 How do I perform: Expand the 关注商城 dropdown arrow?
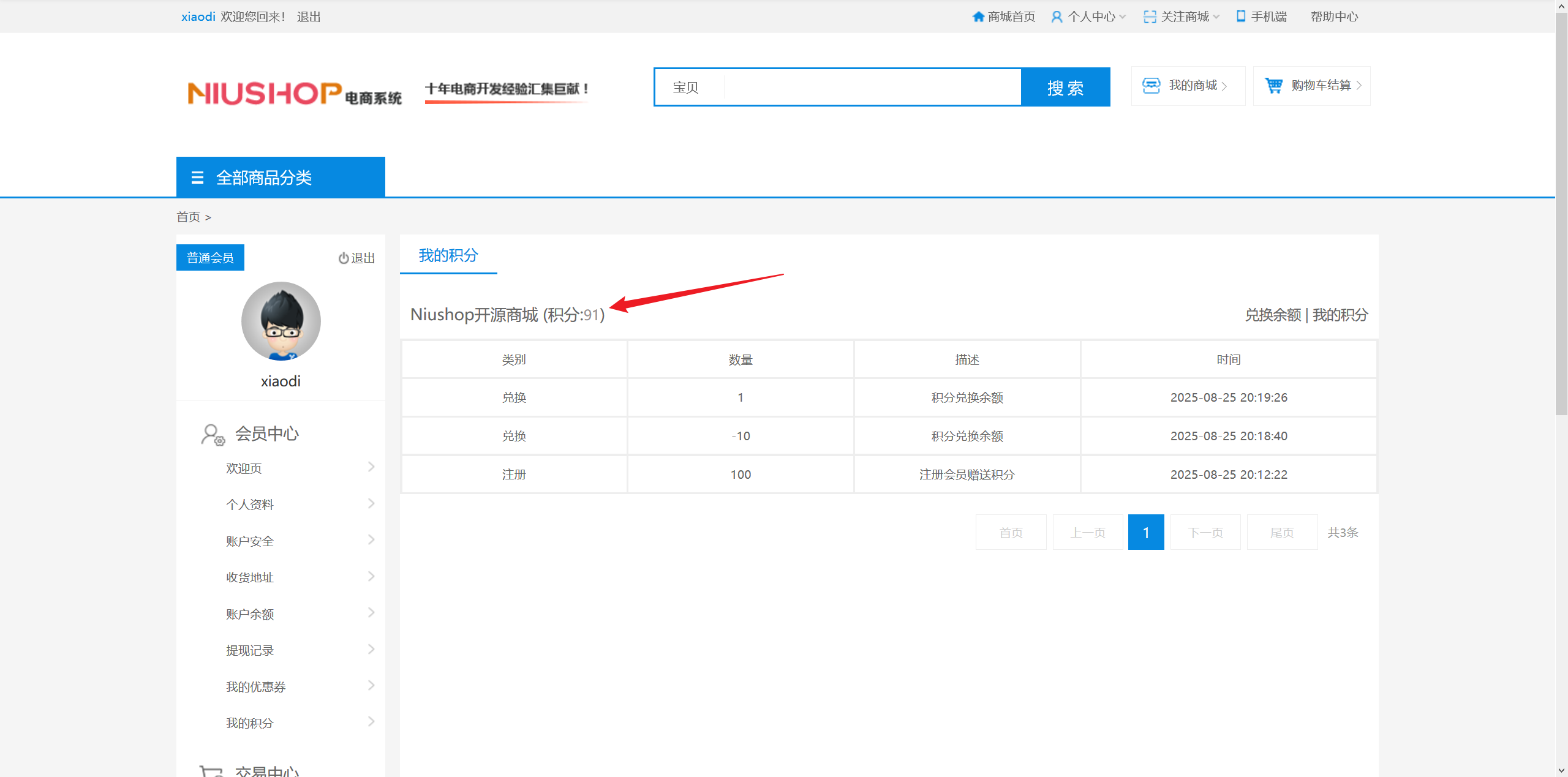(x=1216, y=17)
